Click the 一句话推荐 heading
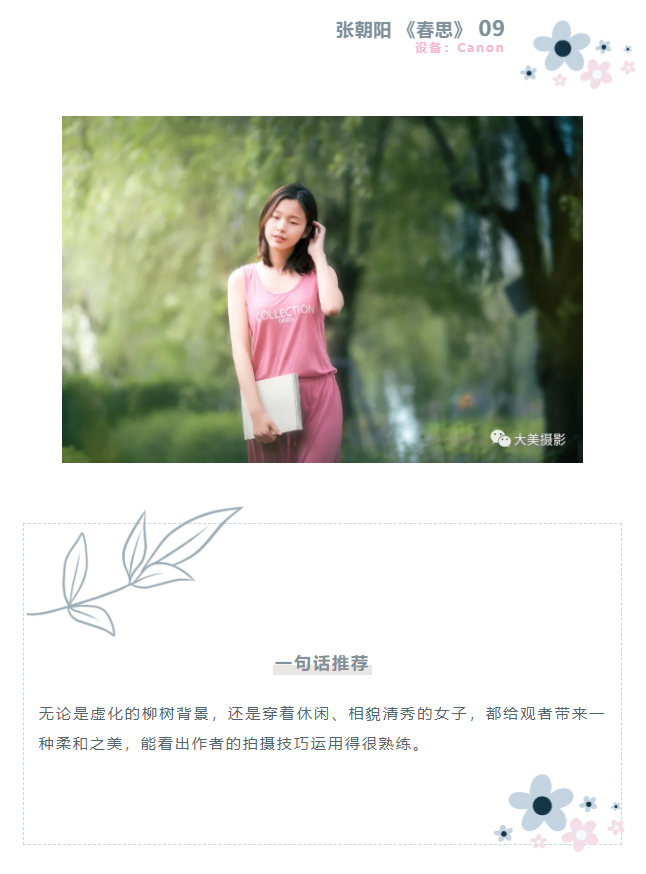 (322, 663)
